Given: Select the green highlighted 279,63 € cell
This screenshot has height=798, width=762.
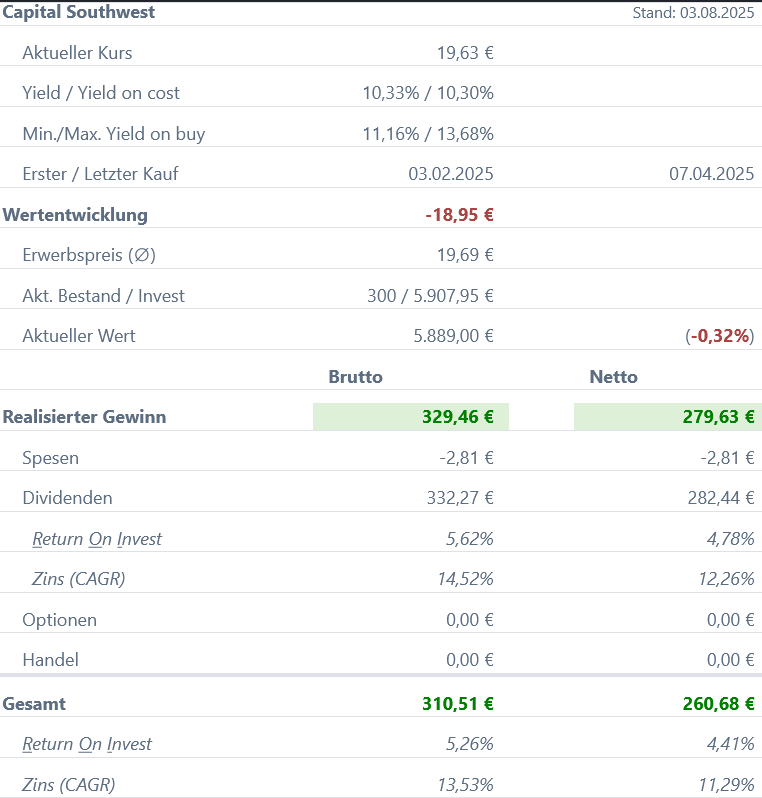Looking at the screenshot, I should pos(667,417).
